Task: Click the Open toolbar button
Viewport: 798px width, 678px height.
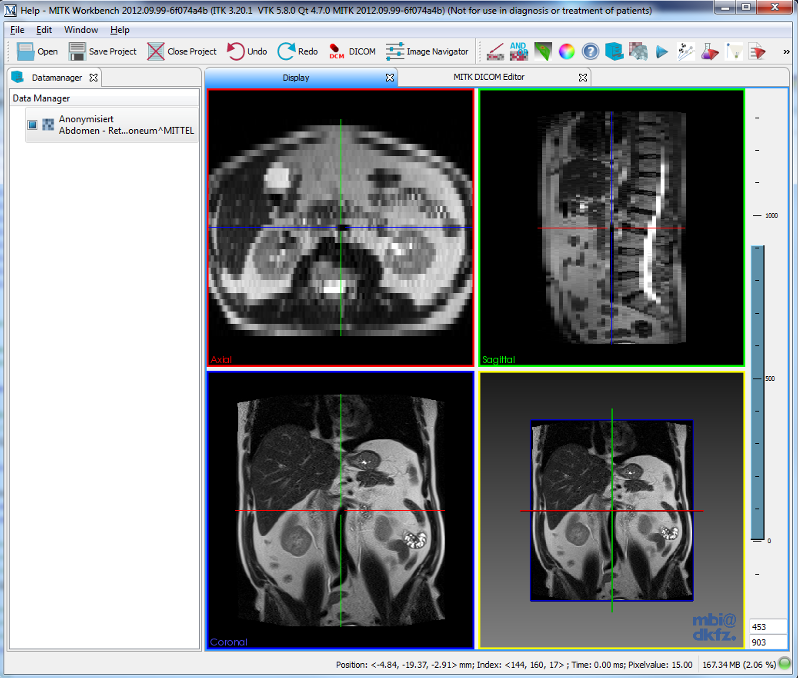Action: (37, 51)
